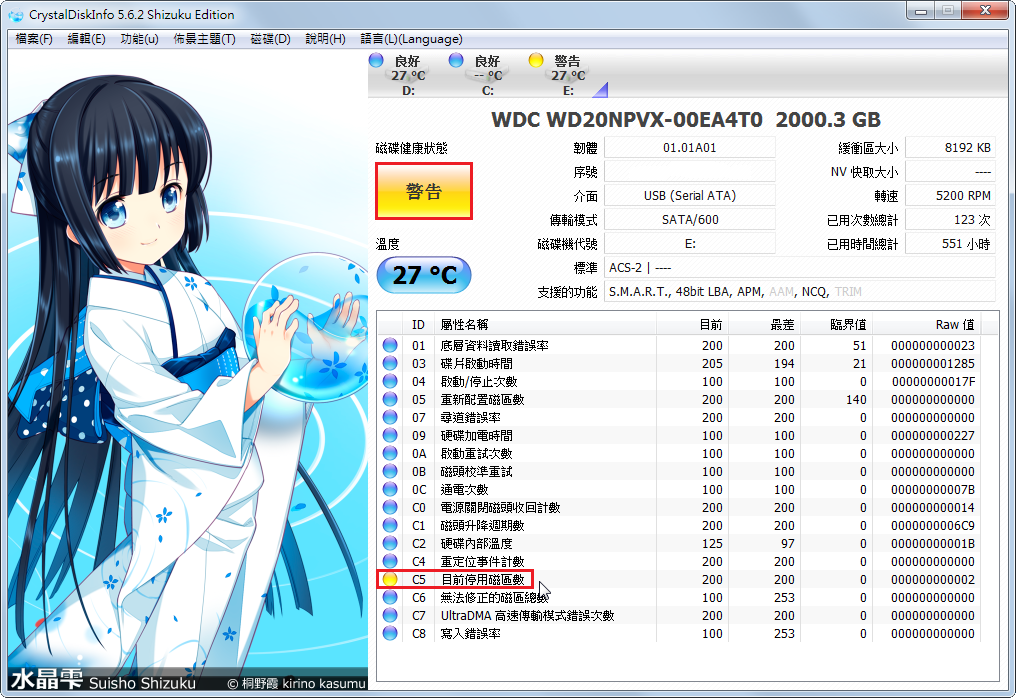Image resolution: width=1016 pixels, height=698 pixels.
Task: Open the 佈景主題(T) menu
Action: [204, 39]
